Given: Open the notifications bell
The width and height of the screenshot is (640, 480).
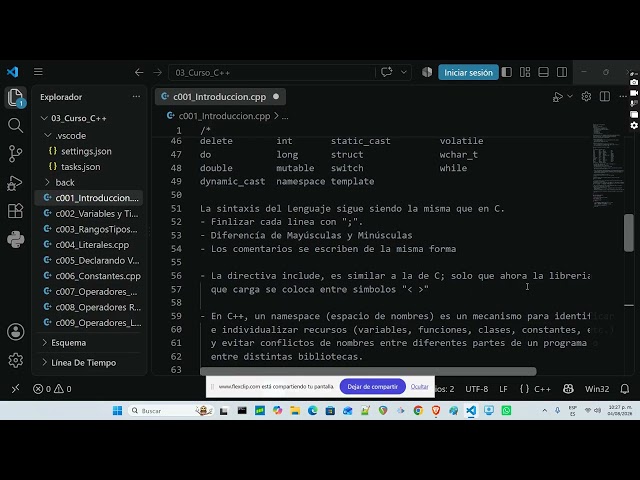Looking at the screenshot, I should click(624, 389).
